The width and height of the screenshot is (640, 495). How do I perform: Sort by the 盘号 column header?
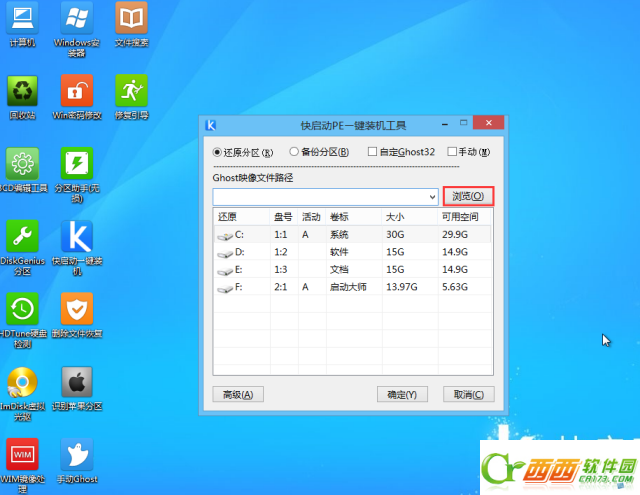tap(284, 217)
